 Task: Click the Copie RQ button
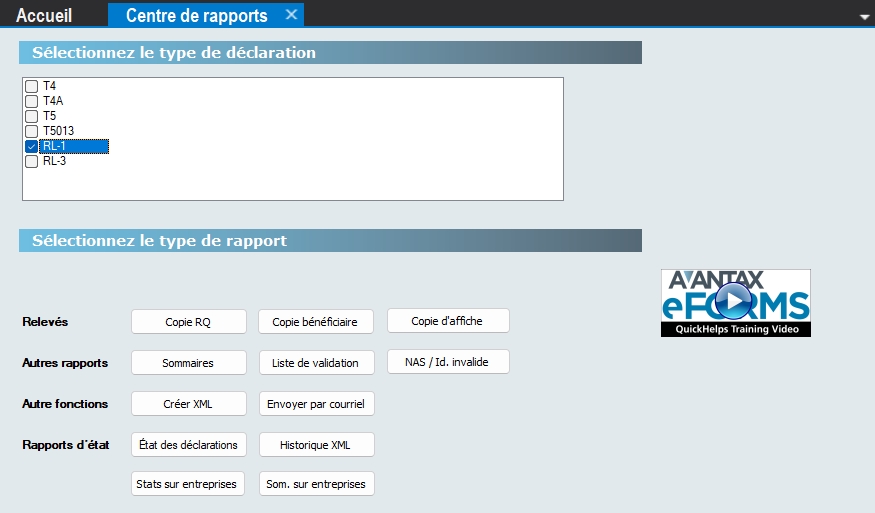tap(189, 321)
